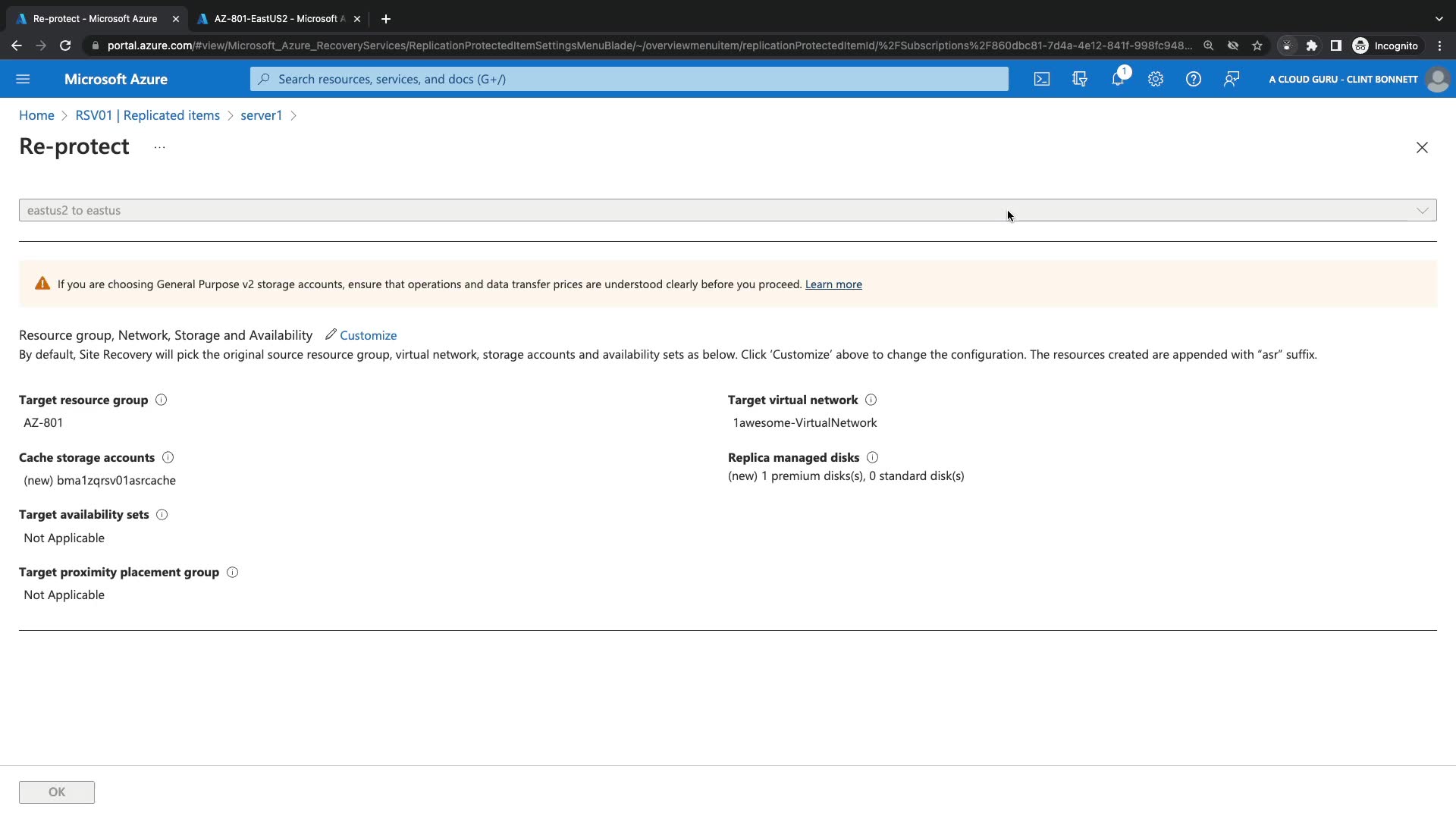Show info for Cache storage accounts
The height and width of the screenshot is (819, 1456).
pyautogui.click(x=168, y=457)
